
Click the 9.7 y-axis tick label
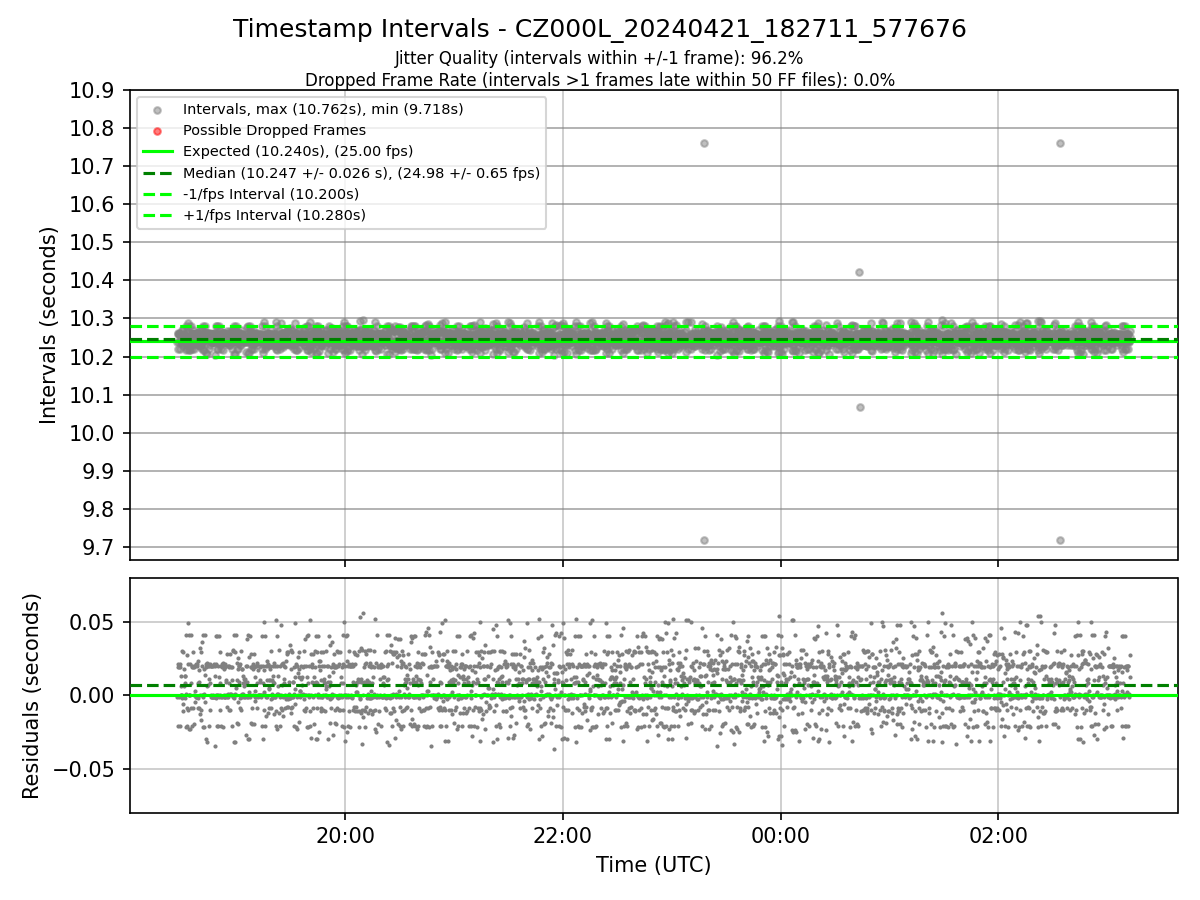coord(100,547)
